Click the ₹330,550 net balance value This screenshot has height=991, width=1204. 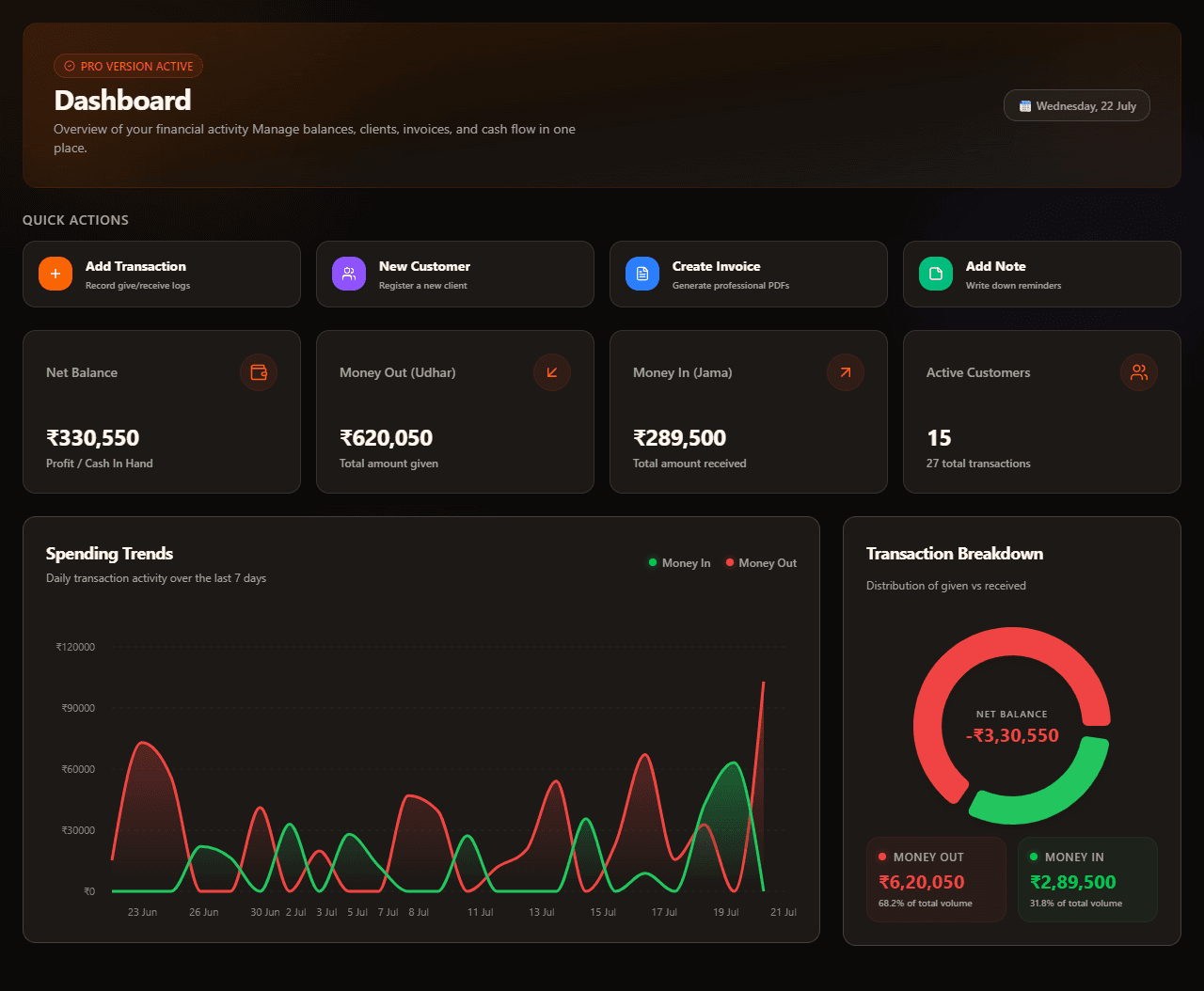(x=92, y=438)
